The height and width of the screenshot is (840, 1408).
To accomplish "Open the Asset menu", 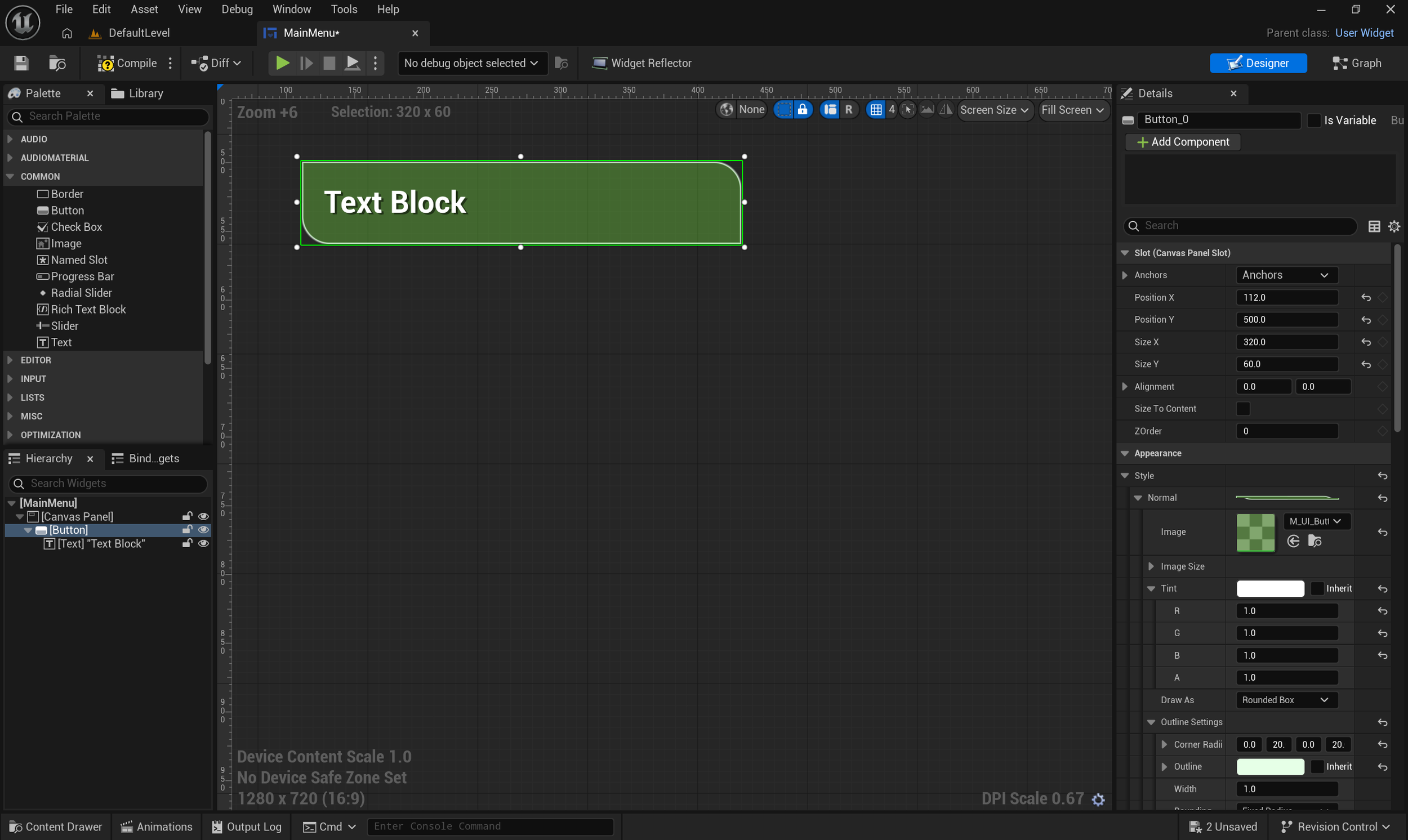I will pyautogui.click(x=144, y=9).
